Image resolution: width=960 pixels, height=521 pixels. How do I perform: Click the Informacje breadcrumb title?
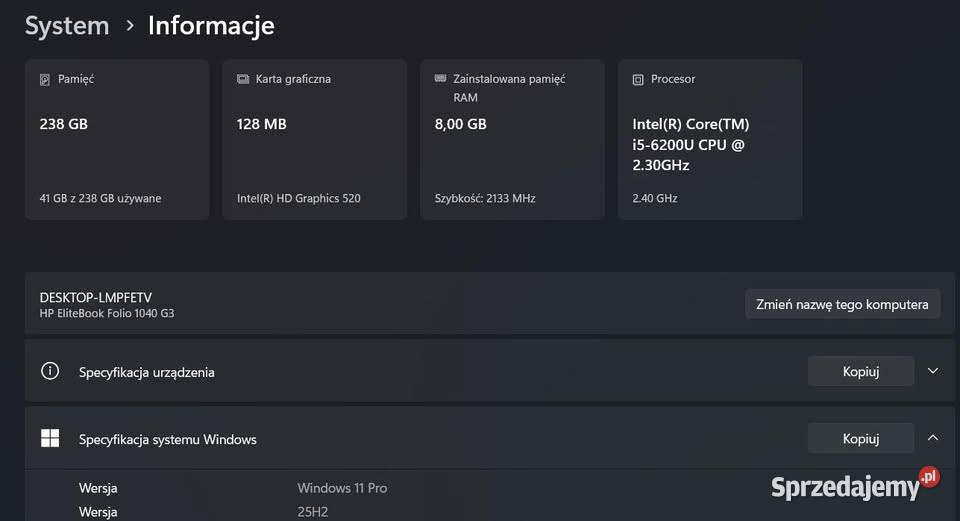click(211, 26)
